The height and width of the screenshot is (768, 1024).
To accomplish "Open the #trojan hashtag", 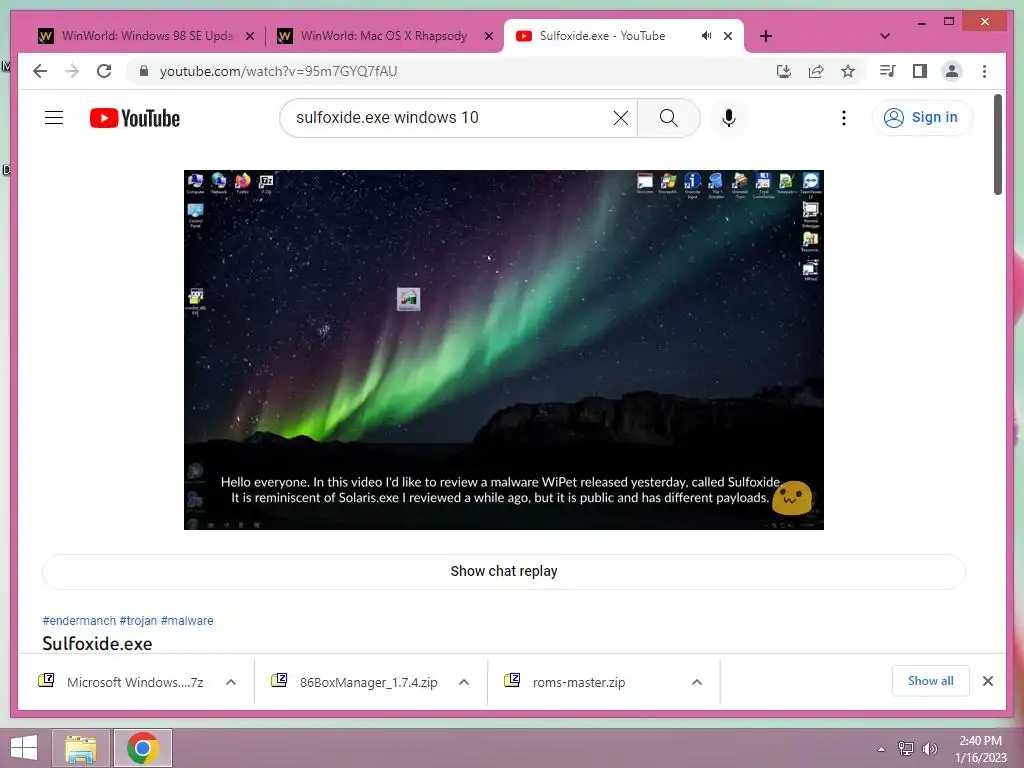I will pyautogui.click(x=138, y=620).
